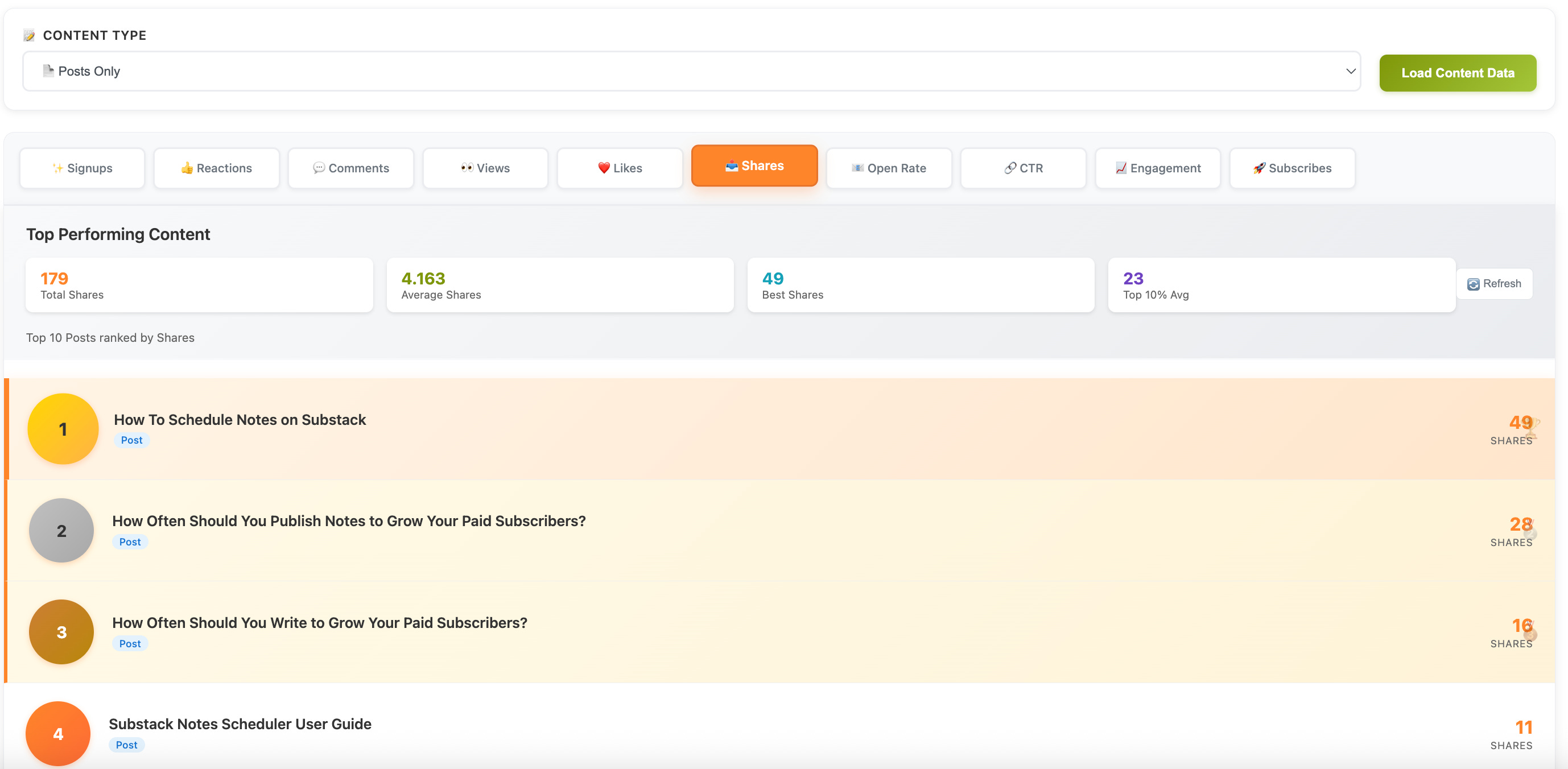Viewport: 1568px width, 769px height.
Task: Switch to the Signups tab
Action: click(x=82, y=168)
